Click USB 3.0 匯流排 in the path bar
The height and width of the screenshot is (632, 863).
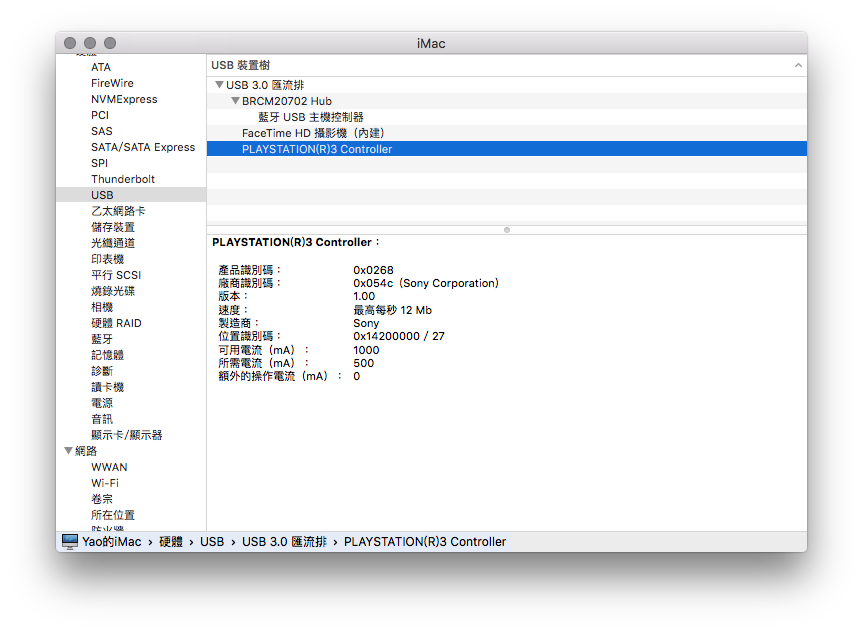coord(285,542)
